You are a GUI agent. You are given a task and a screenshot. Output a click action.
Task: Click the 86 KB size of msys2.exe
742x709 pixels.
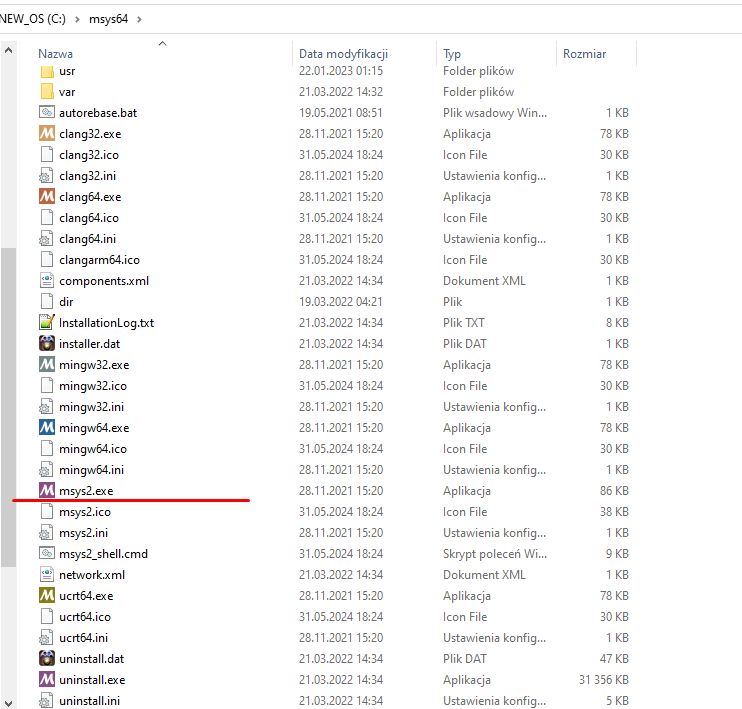coord(614,491)
